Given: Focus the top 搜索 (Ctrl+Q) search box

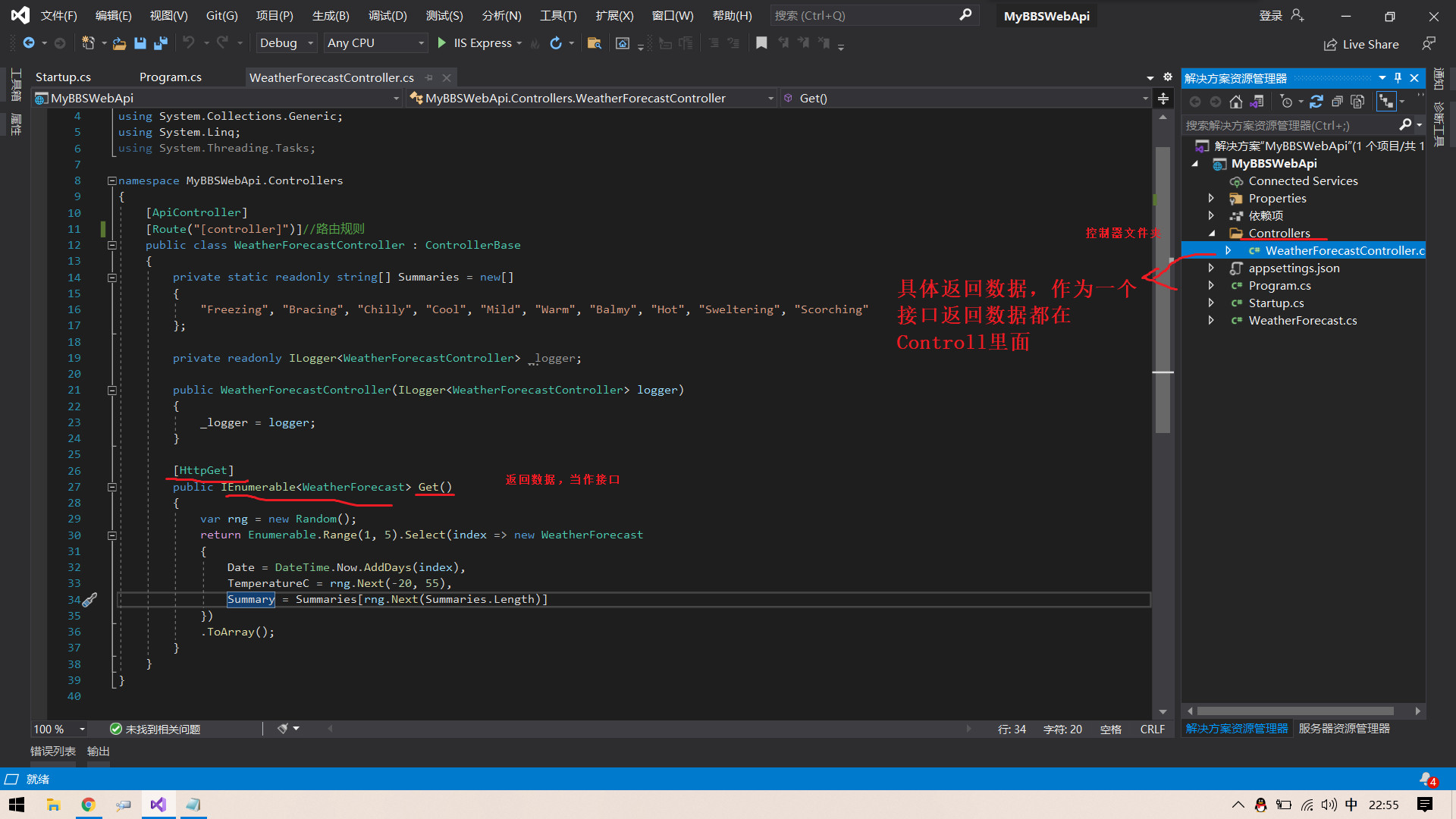Looking at the screenshot, I should click(873, 15).
